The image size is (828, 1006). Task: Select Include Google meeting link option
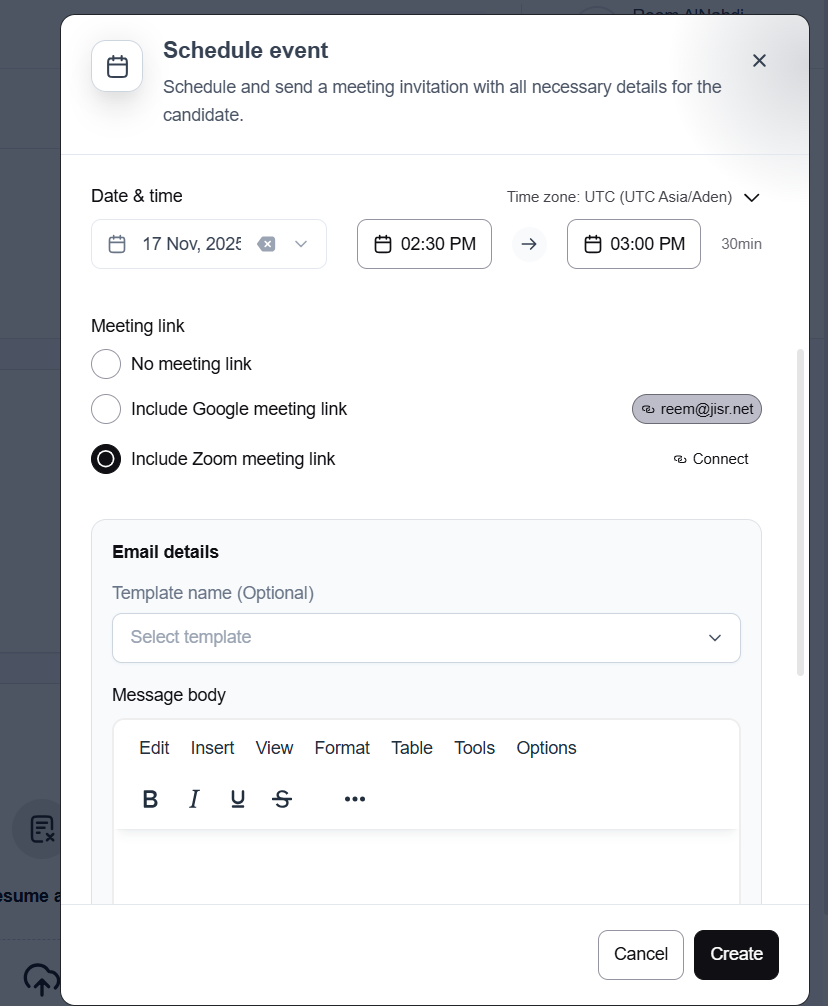coord(106,409)
